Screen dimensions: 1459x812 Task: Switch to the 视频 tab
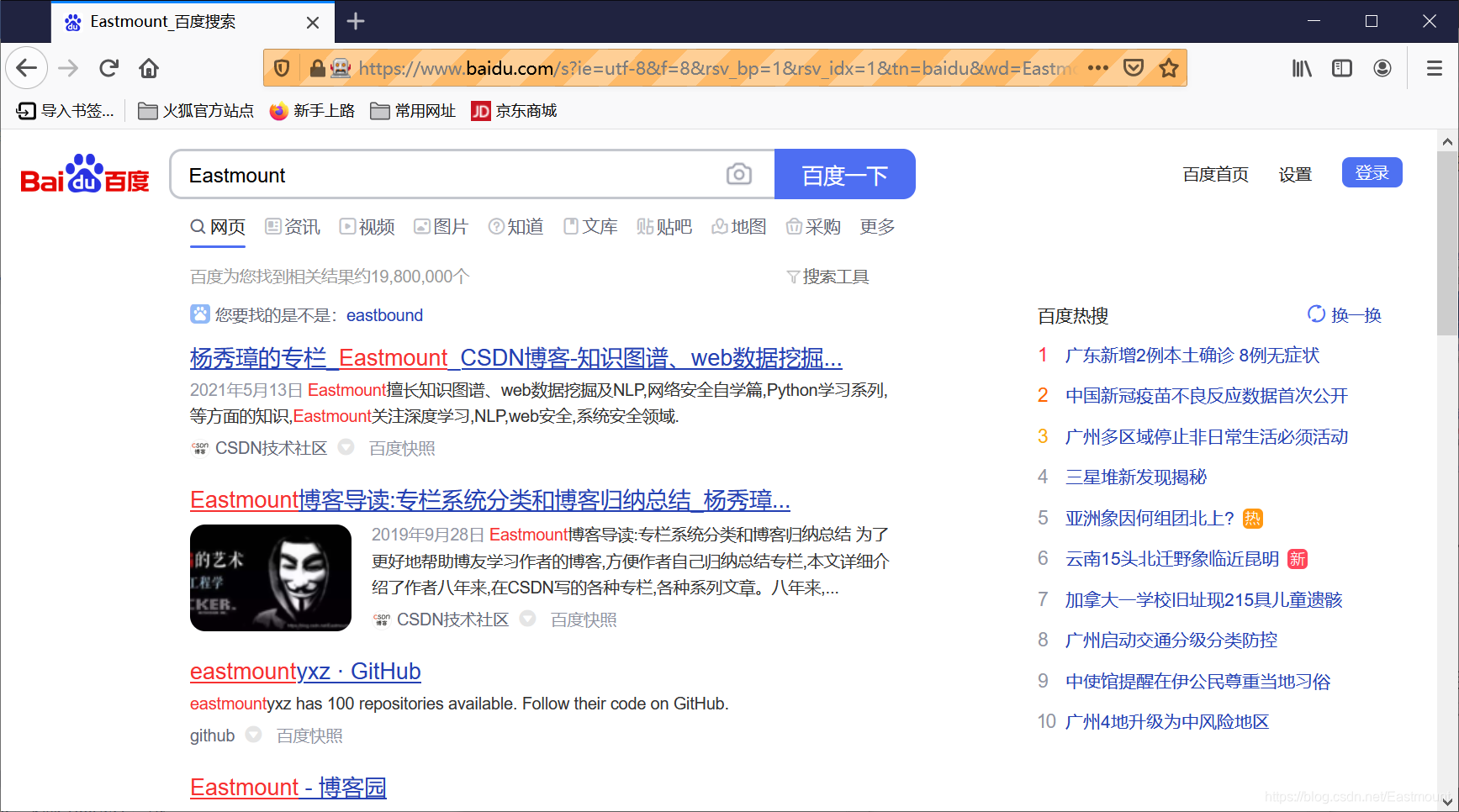tap(367, 227)
